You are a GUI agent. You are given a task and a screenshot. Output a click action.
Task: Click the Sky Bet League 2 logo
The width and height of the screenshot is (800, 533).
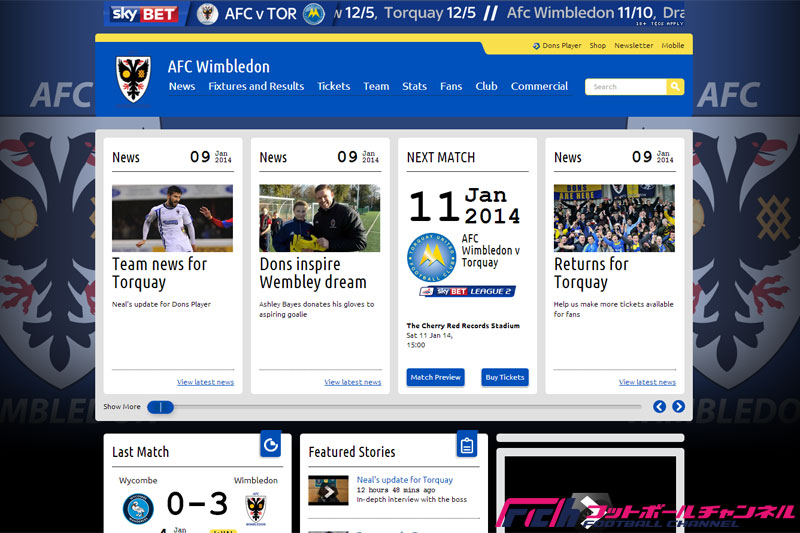[467, 291]
